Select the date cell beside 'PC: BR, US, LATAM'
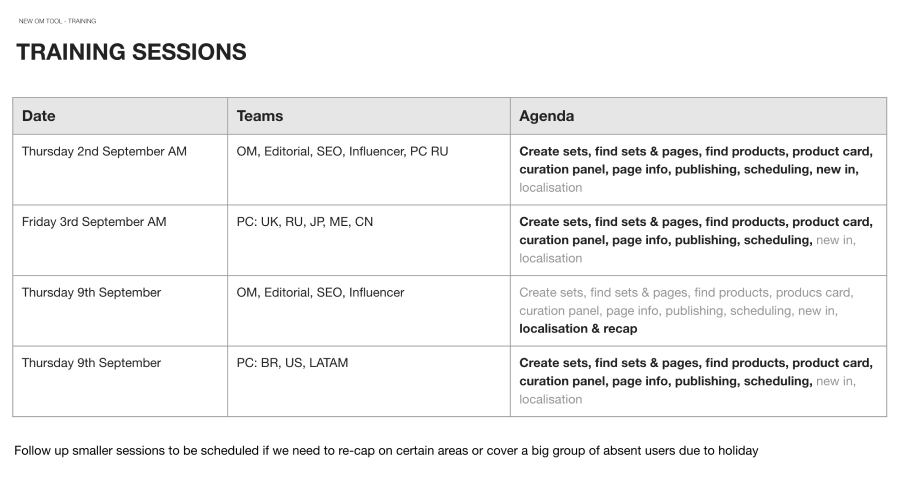The height and width of the screenshot is (503, 900). [91, 363]
